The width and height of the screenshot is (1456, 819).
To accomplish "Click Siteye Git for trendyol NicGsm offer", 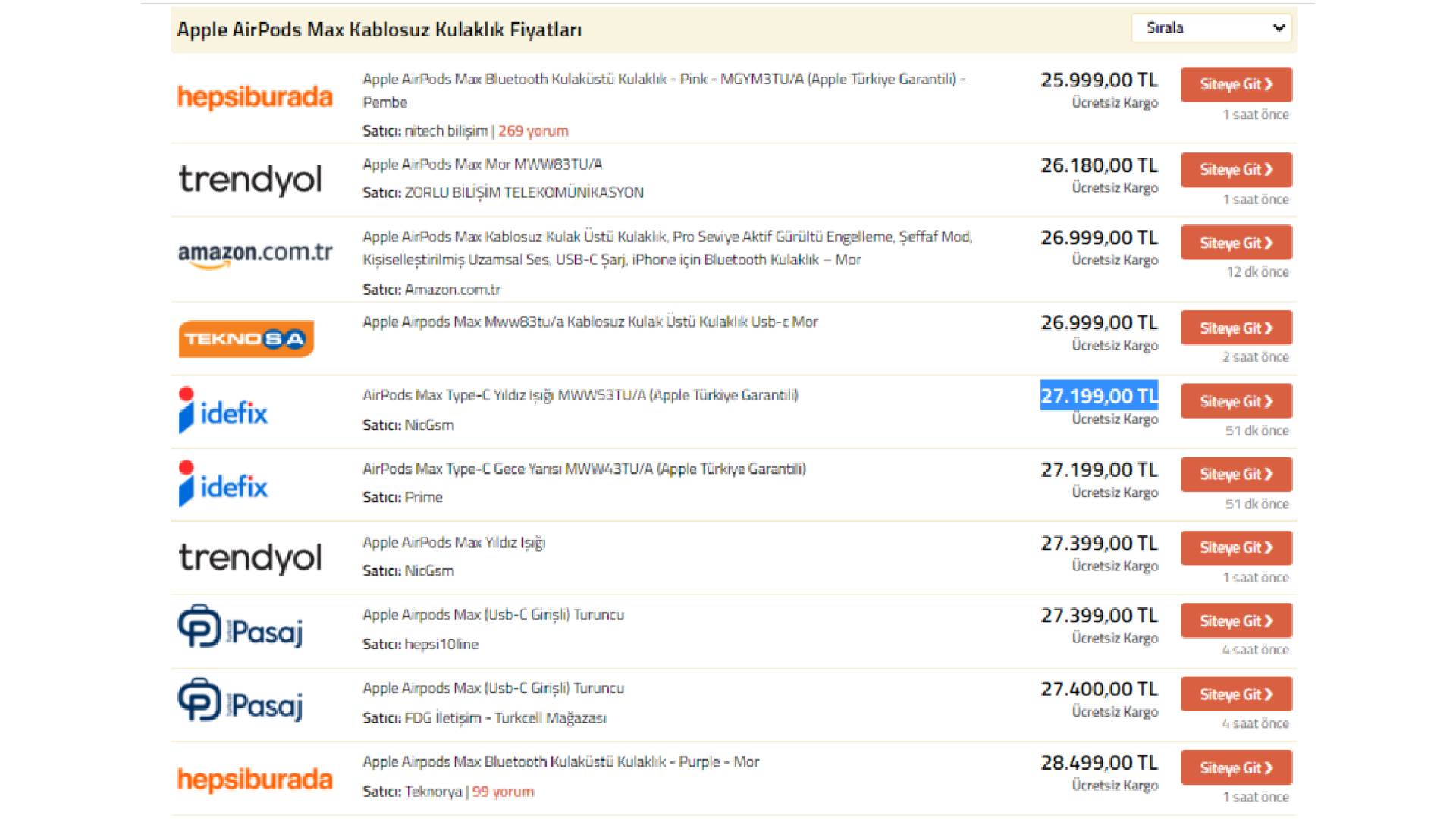I will [x=1236, y=548].
